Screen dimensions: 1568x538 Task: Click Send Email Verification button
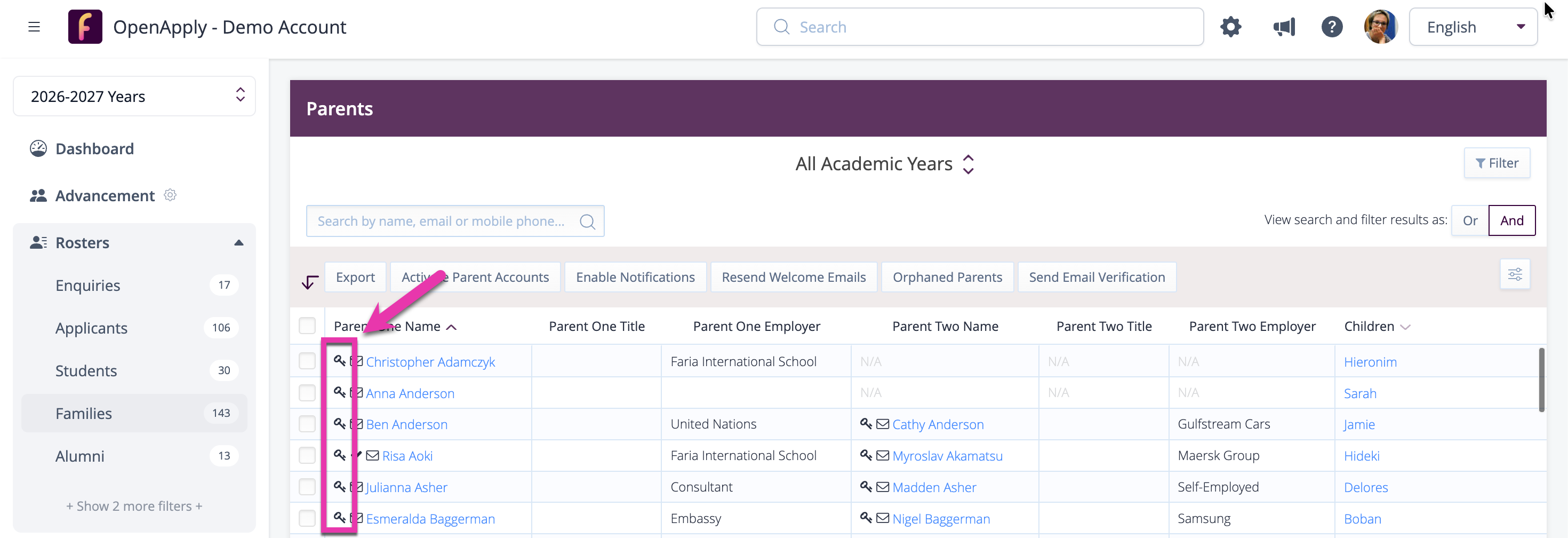pyautogui.click(x=1096, y=277)
